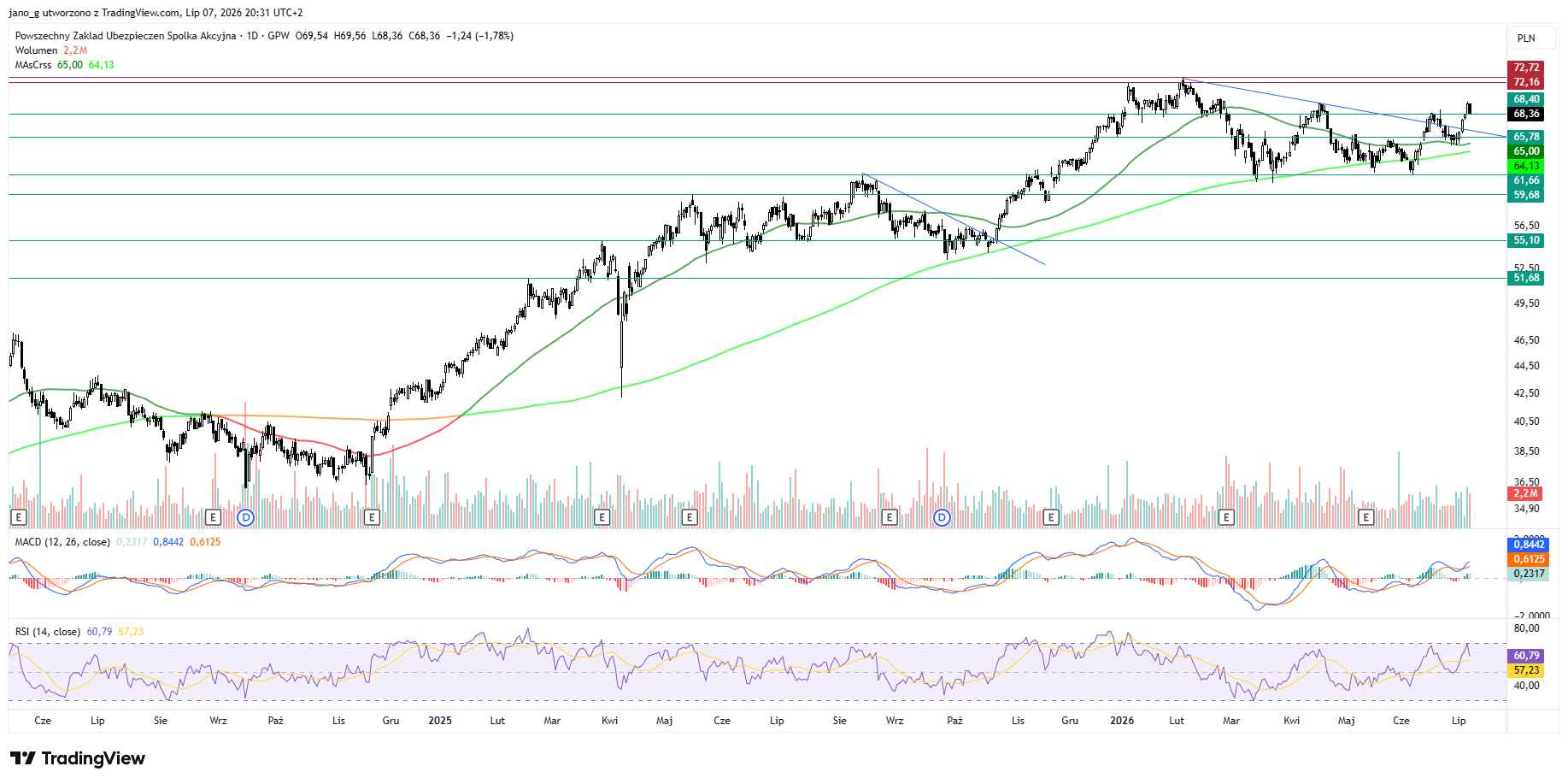Select the green 55,10 price level label
1568x784 pixels.
point(1526,240)
